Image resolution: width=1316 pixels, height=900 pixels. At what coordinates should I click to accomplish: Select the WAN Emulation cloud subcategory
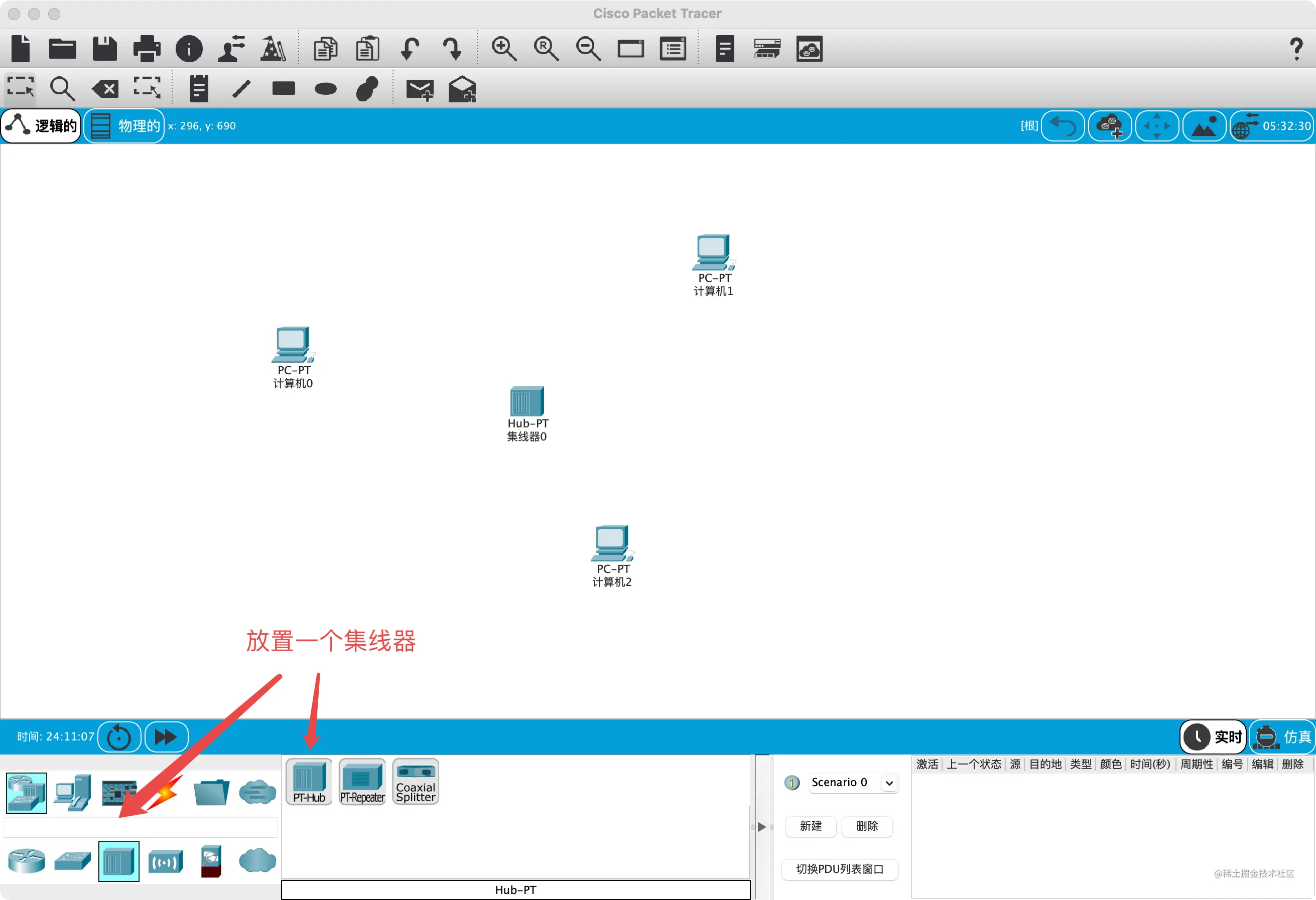point(257,860)
